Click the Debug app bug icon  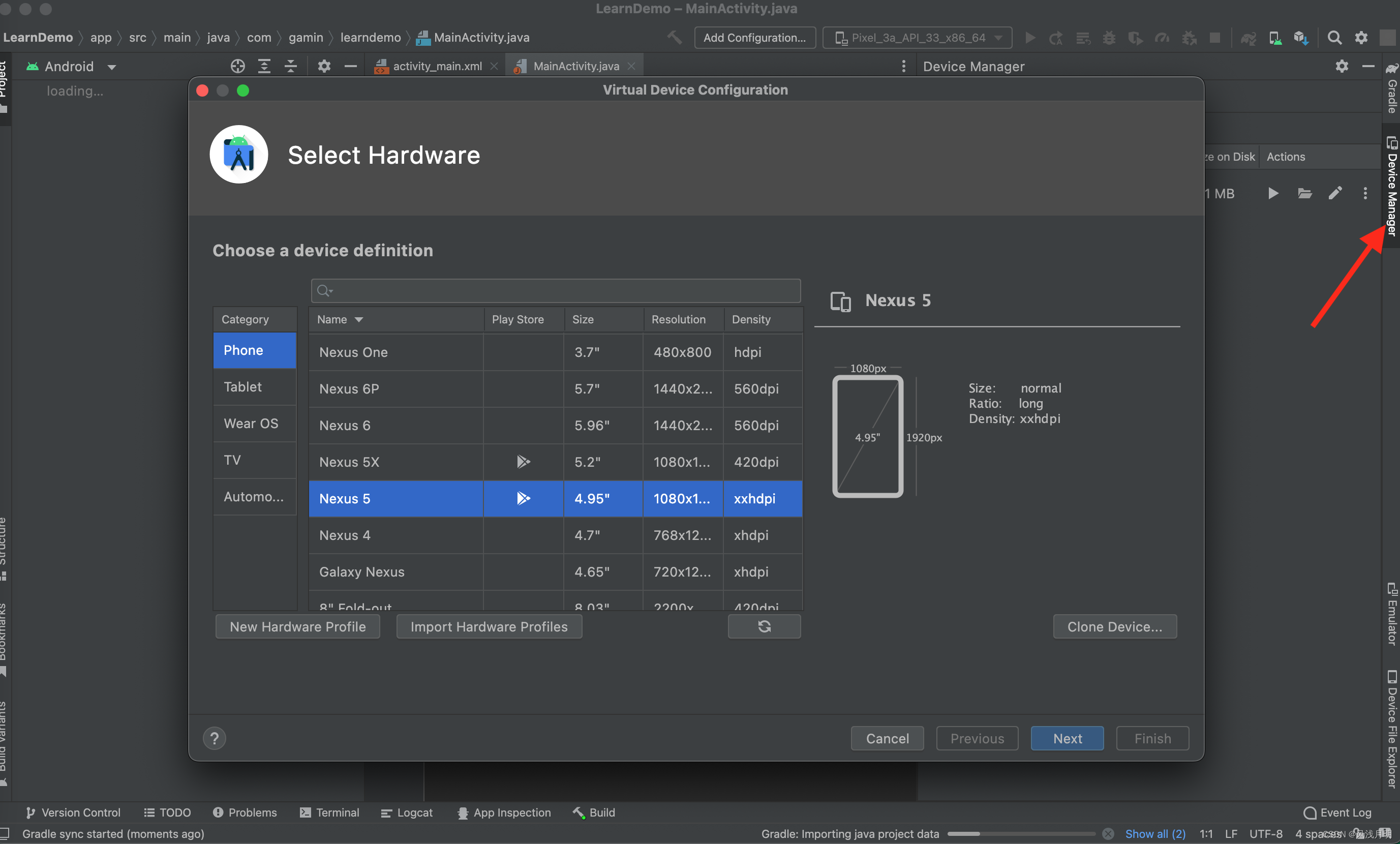point(1109,38)
